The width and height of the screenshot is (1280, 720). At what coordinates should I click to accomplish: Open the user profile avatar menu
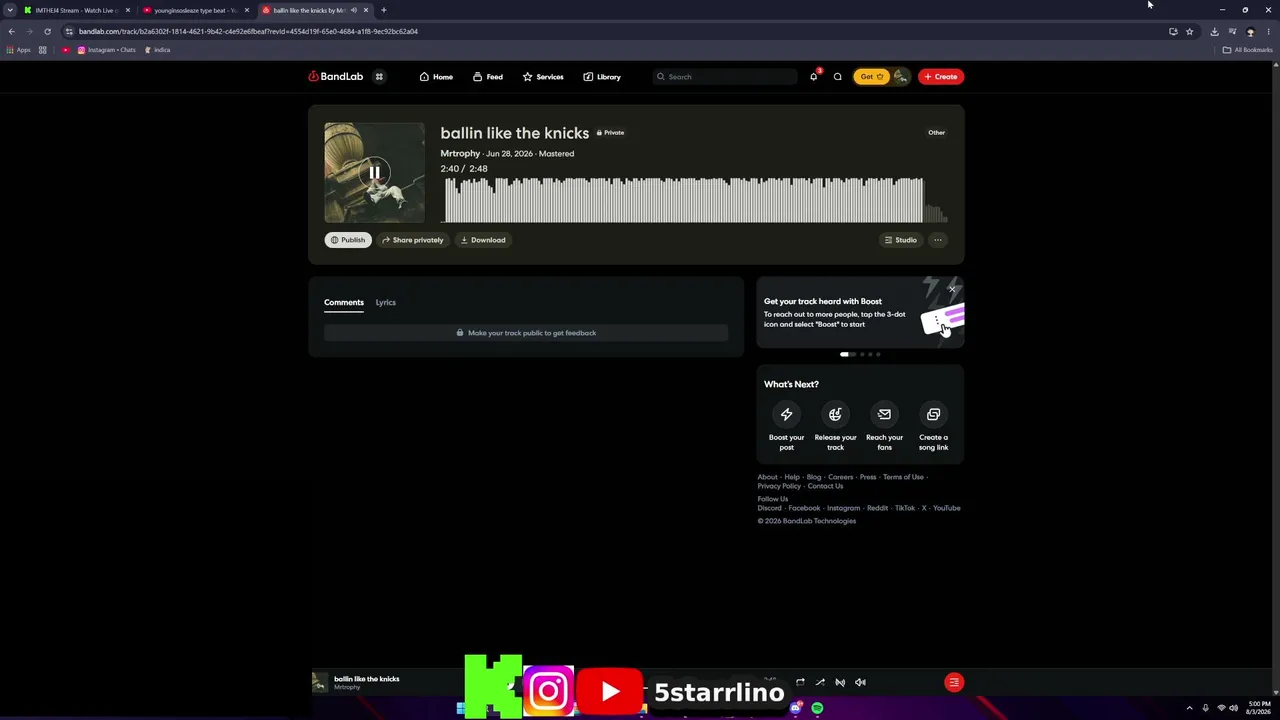[900, 77]
